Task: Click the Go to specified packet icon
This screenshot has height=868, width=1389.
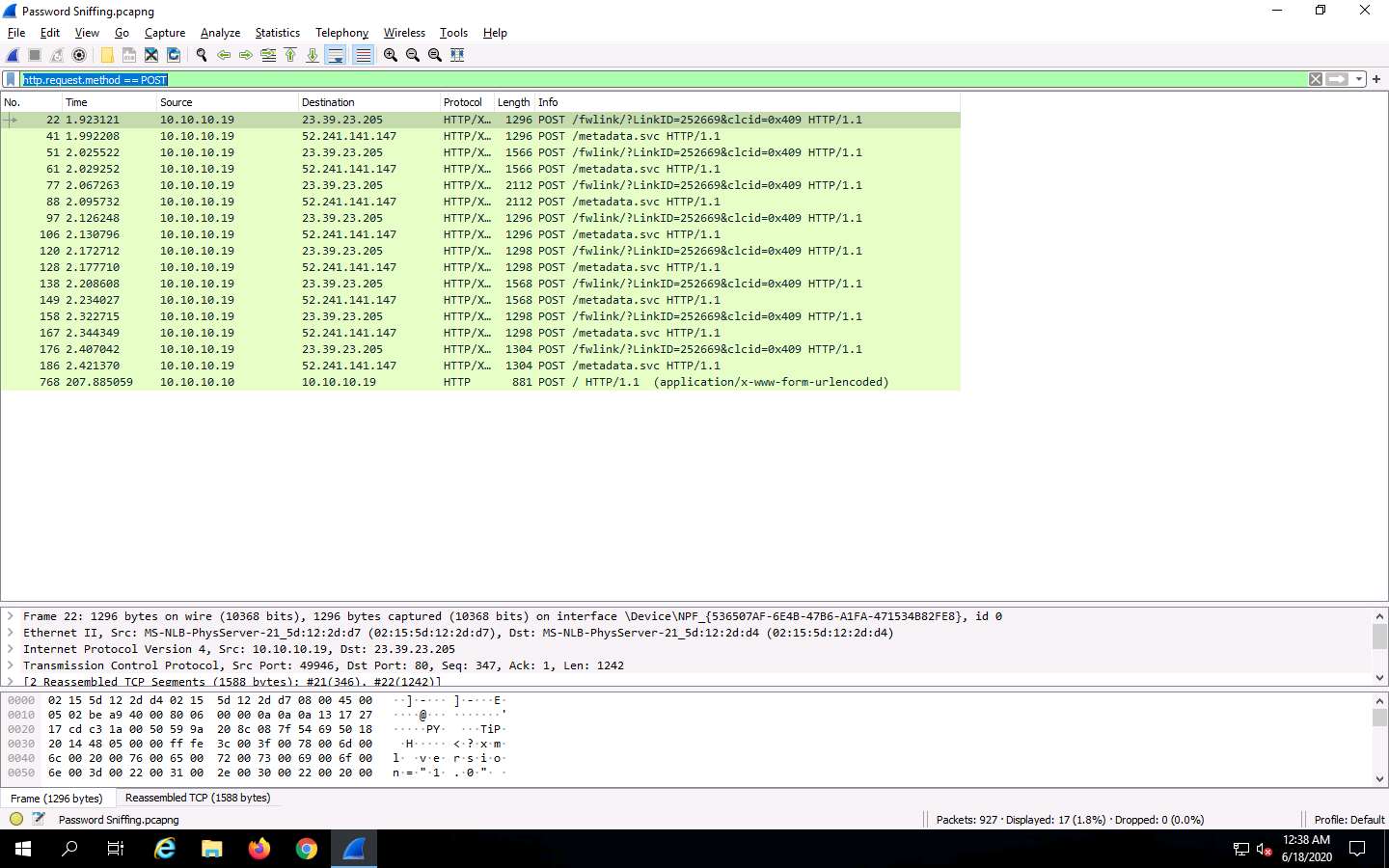Action: coord(268,55)
